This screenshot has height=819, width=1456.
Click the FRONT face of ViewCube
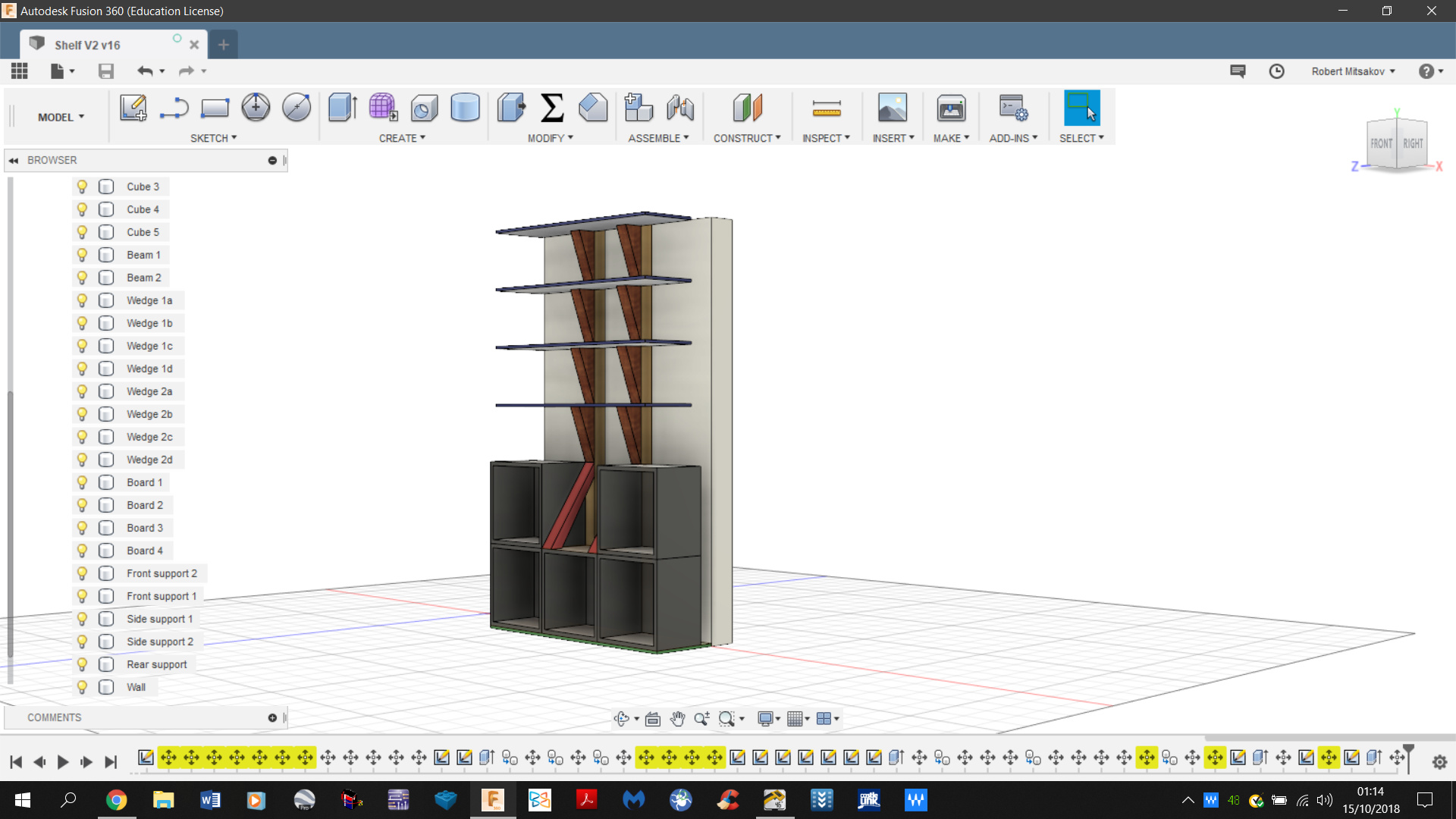pyautogui.click(x=1381, y=143)
